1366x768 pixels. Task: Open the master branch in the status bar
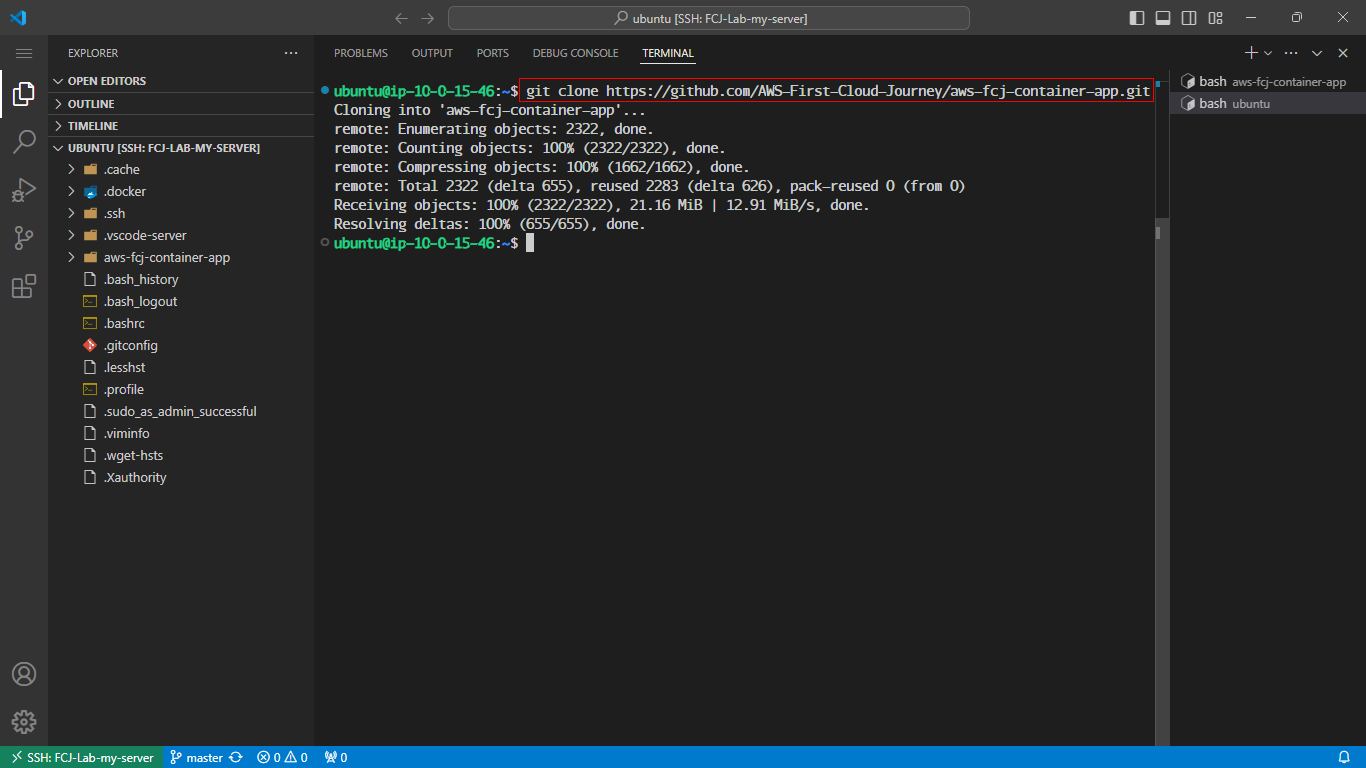(197, 757)
